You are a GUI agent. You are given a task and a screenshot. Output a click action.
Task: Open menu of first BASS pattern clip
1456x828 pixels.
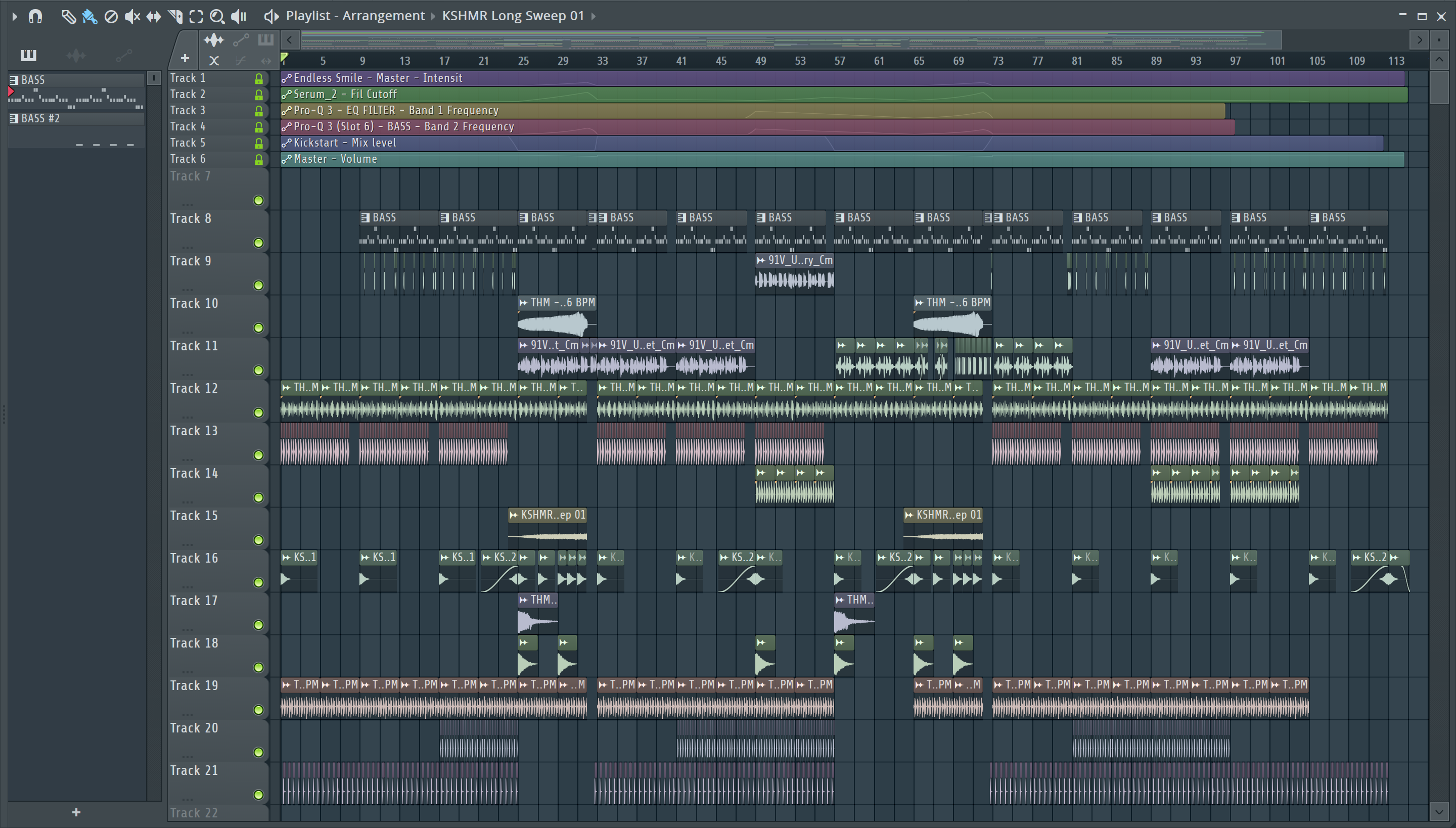pyautogui.click(x=365, y=218)
